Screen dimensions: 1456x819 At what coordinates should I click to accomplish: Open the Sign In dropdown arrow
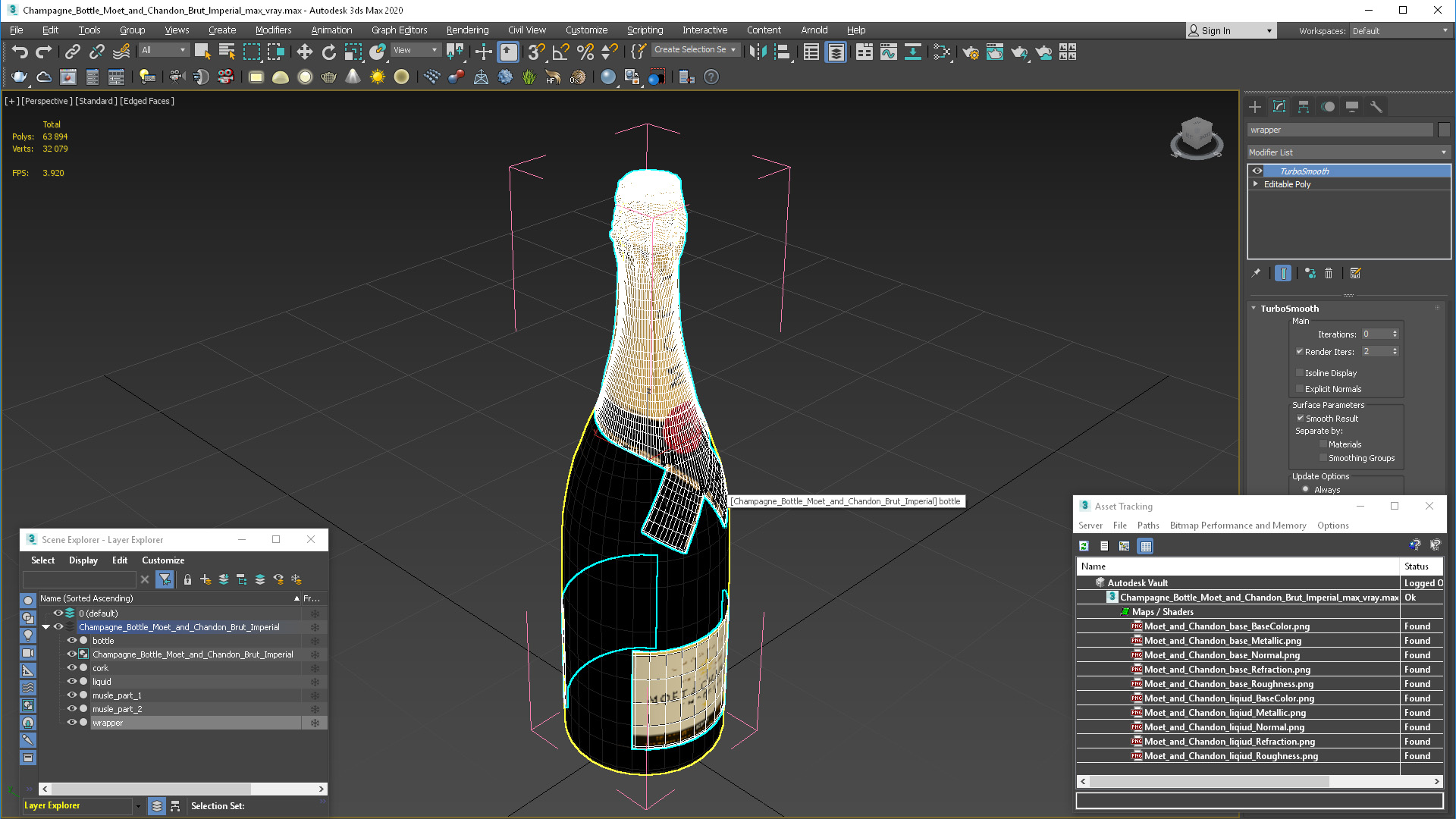(1269, 31)
